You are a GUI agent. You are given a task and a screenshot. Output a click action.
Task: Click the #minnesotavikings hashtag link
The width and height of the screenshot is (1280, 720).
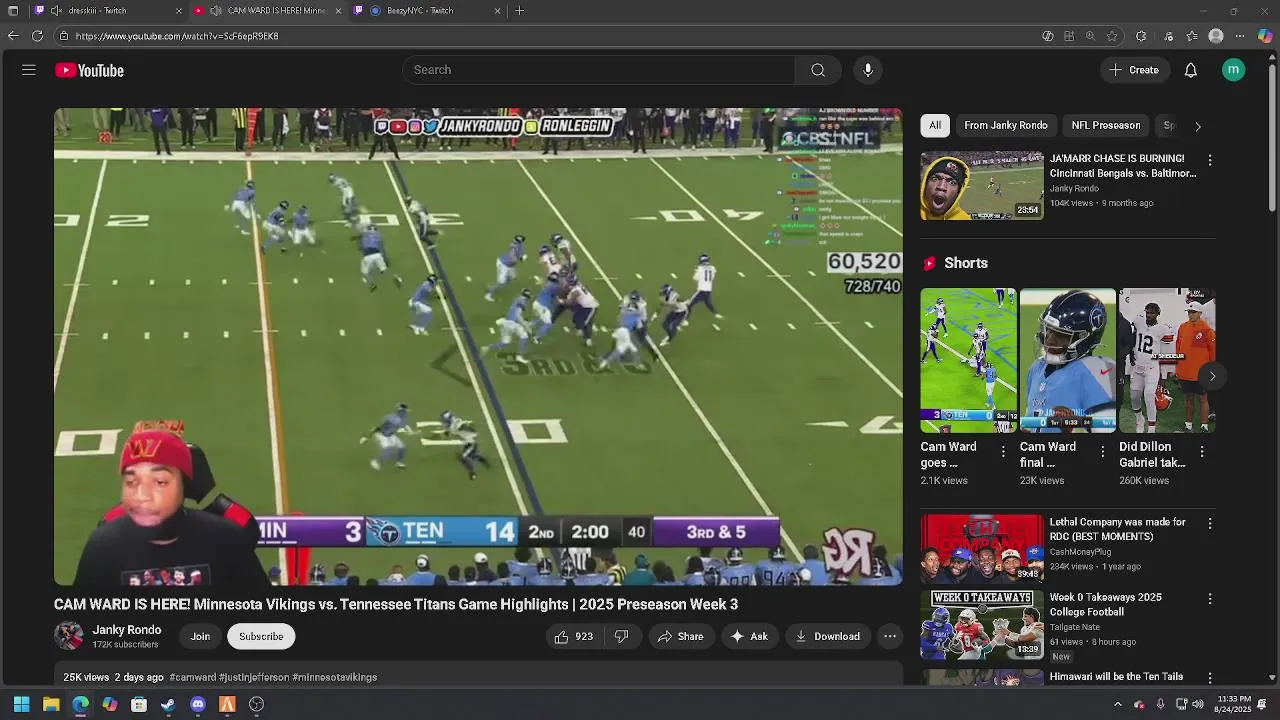335,677
